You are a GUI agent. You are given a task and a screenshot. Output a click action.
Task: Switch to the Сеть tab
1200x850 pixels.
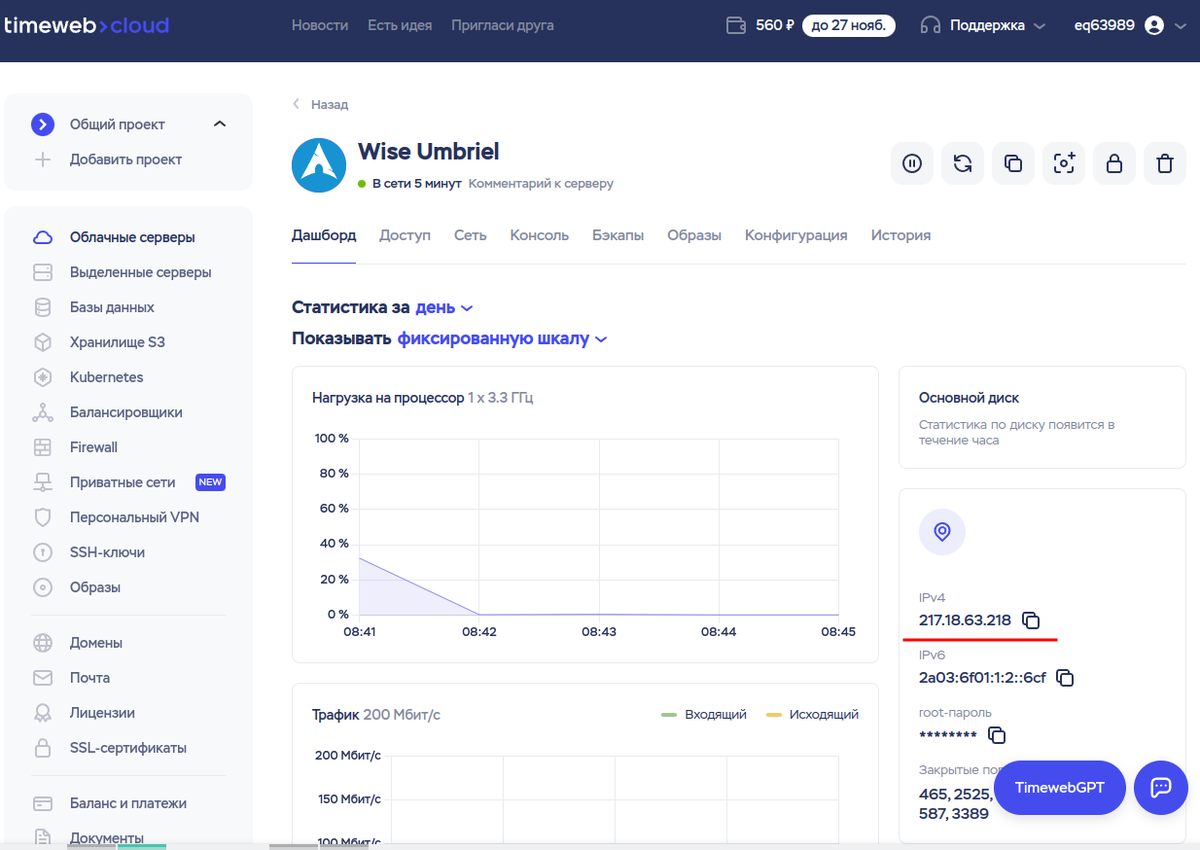tap(470, 235)
